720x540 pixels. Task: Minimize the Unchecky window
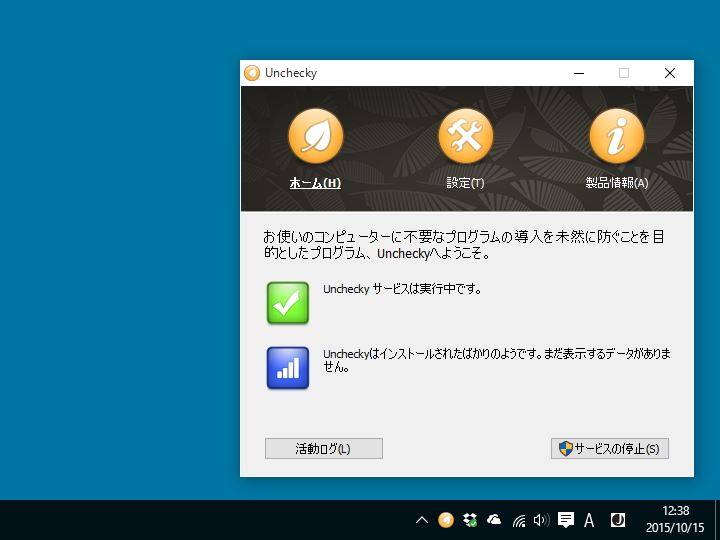(x=579, y=73)
